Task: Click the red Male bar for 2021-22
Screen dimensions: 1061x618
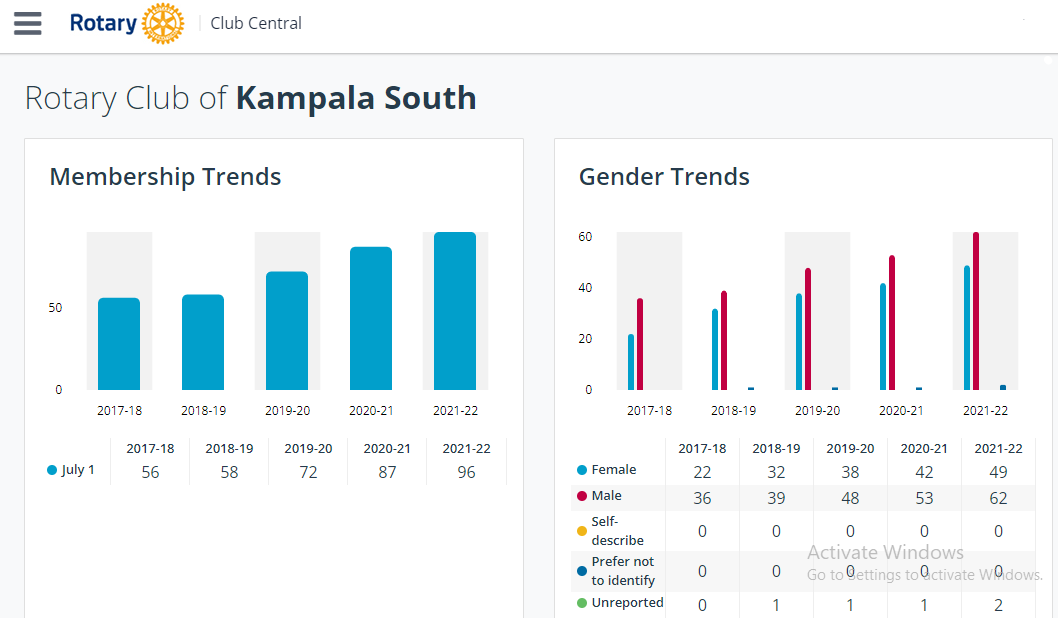Action: (x=976, y=311)
